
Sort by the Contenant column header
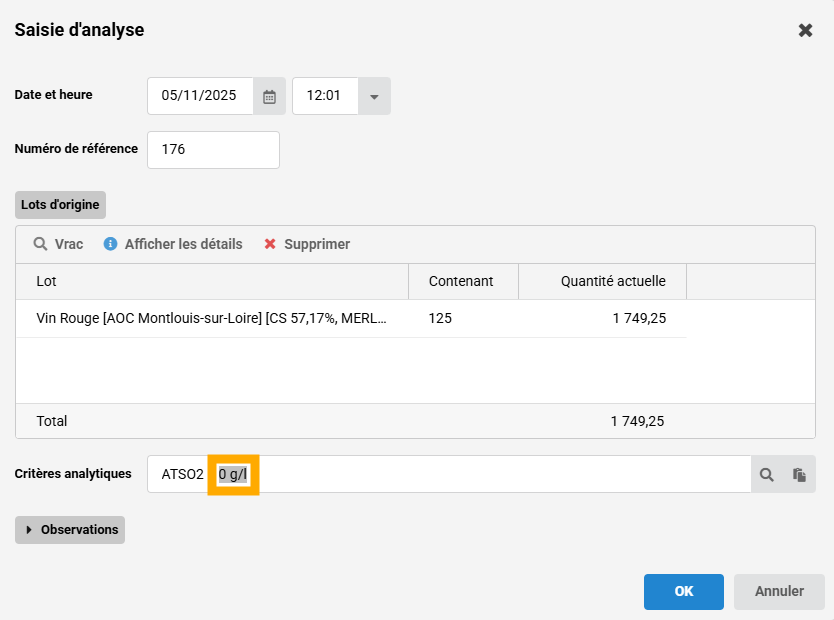pos(462,281)
